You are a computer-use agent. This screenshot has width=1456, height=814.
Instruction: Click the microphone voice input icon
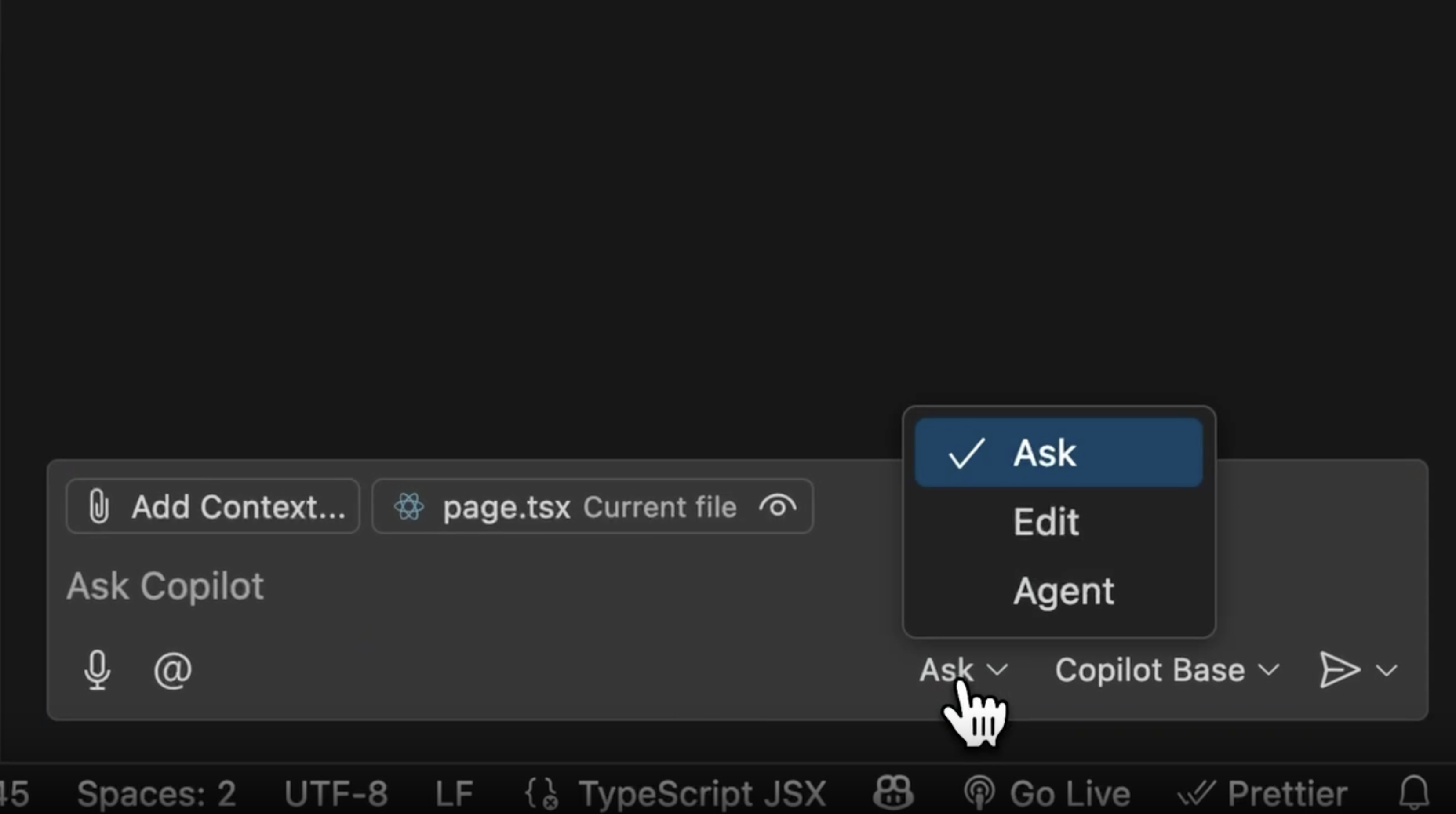point(97,670)
